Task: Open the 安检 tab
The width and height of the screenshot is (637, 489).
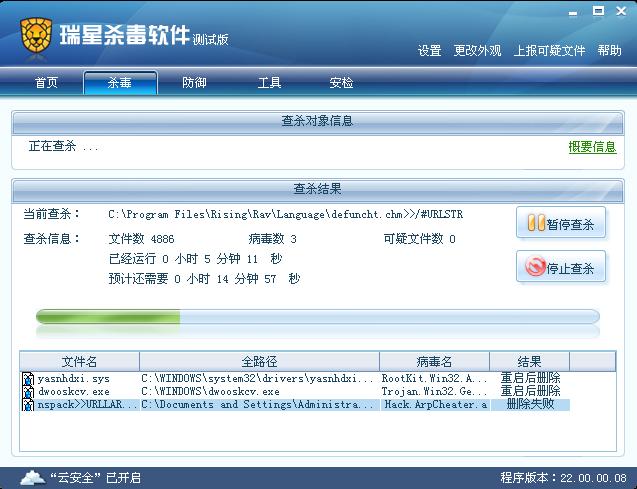Action: click(341, 83)
